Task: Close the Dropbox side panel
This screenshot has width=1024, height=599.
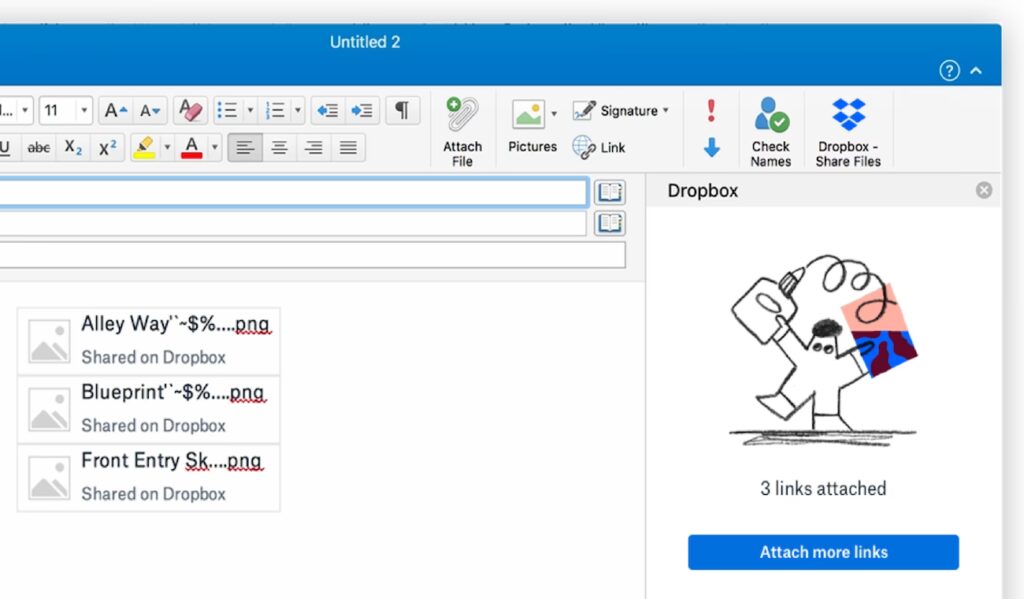Action: point(984,190)
